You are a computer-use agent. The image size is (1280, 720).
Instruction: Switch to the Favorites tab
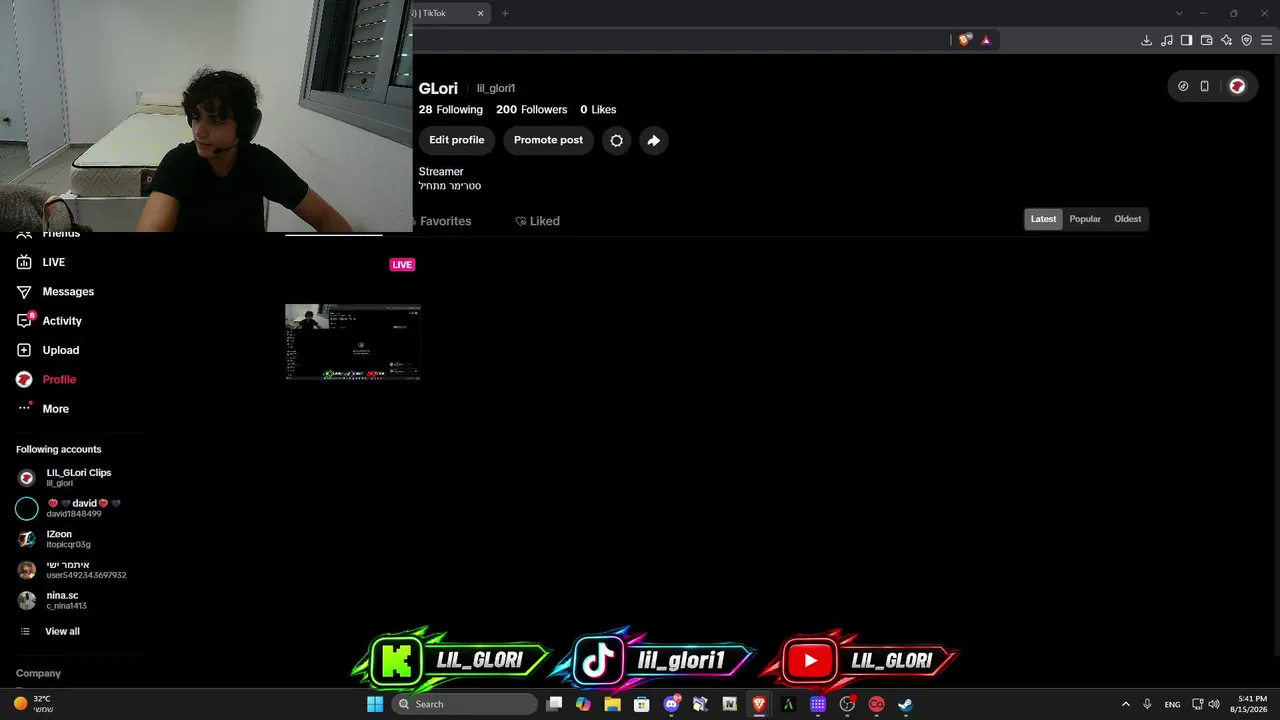(x=445, y=221)
